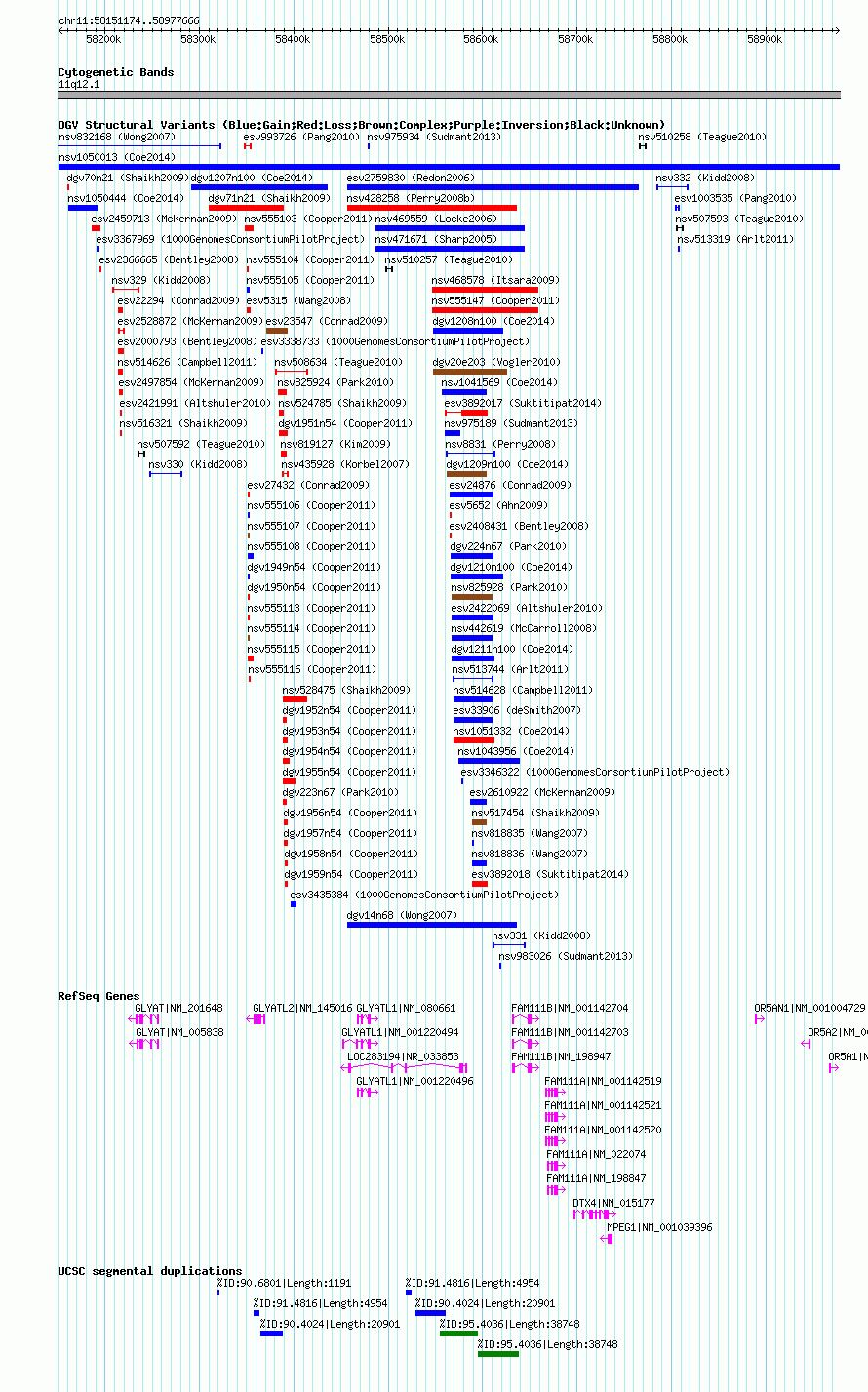Select variant esv23547 (Conrad2009)
868x1392 pixels.
point(327,322)
